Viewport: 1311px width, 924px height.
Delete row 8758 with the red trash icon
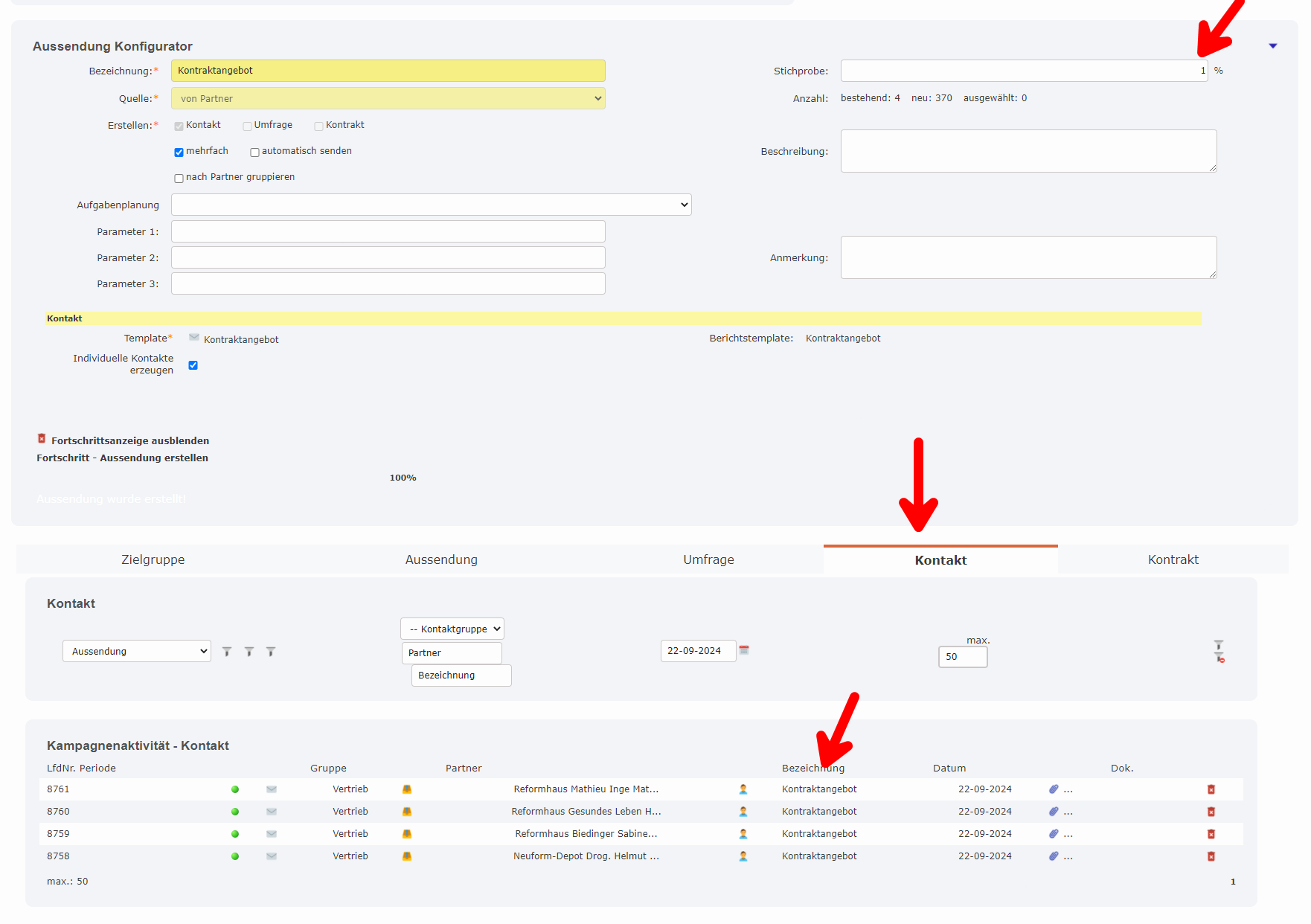click(x=1211, y=856)
